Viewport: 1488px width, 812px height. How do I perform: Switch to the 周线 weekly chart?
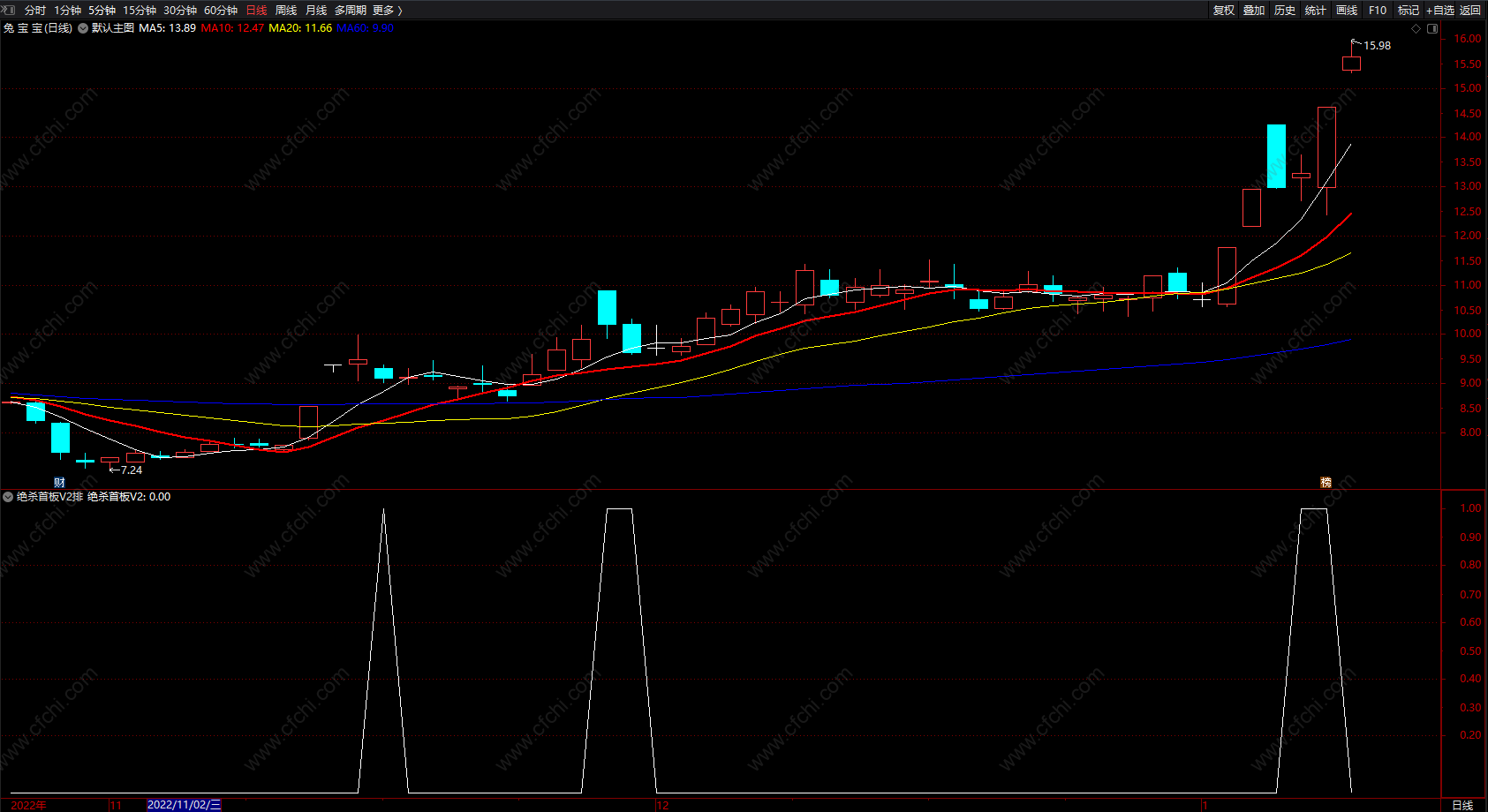click(286, 10)
